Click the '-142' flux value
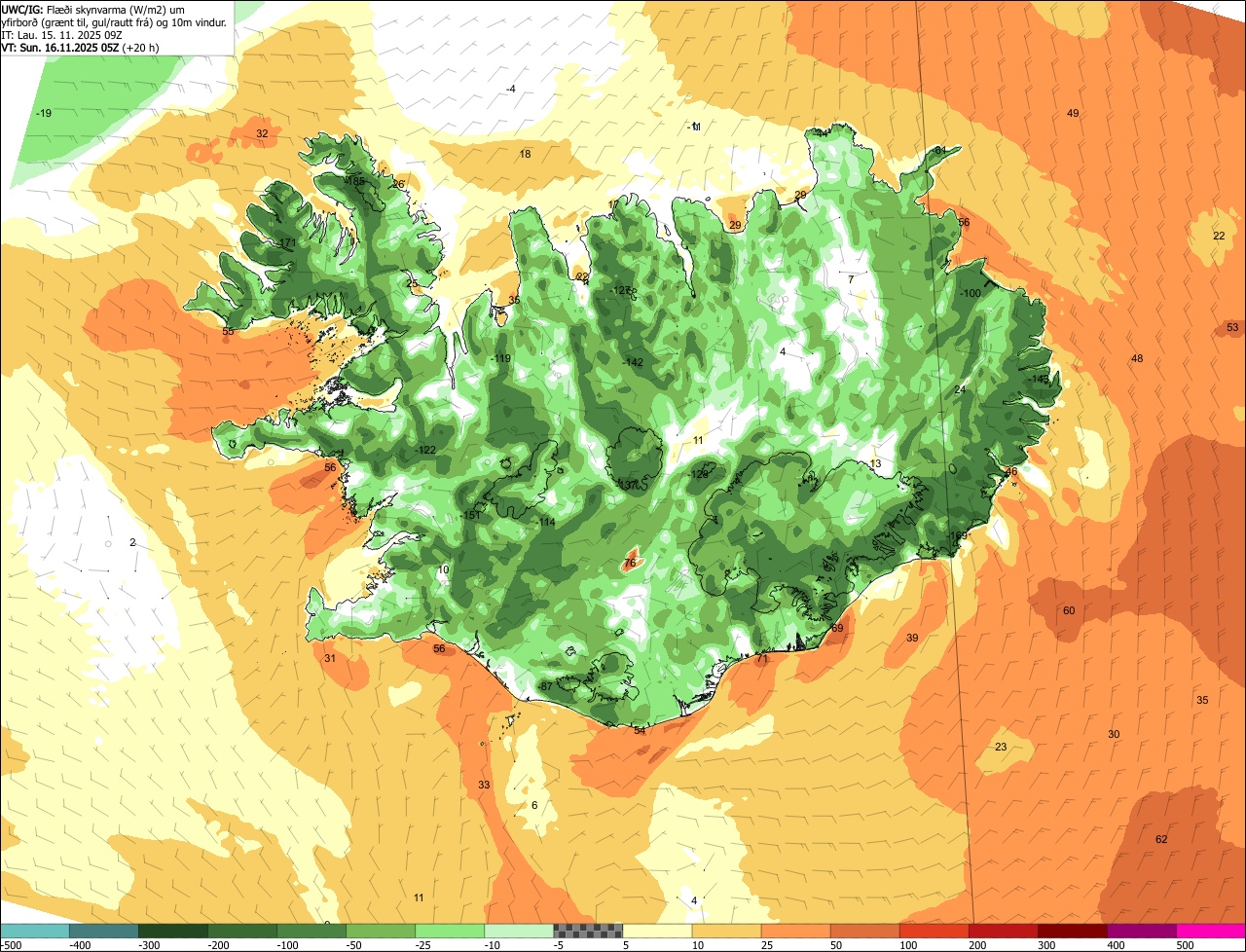 pos(634,363)
